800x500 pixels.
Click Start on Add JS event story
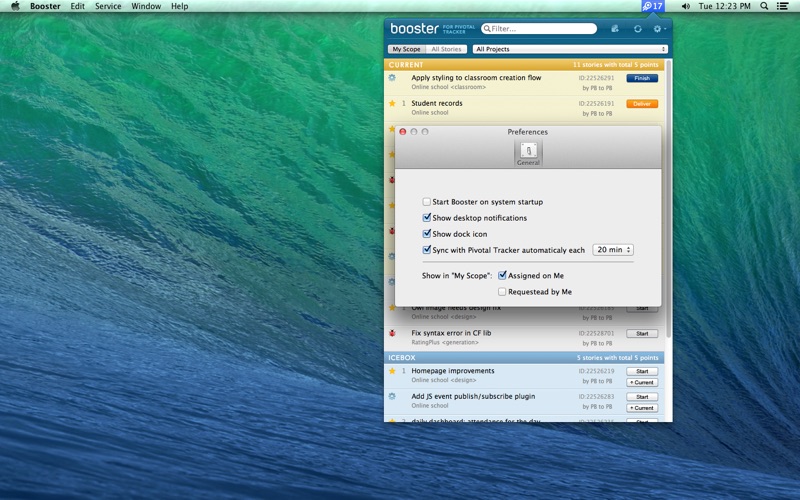(642, 397)
